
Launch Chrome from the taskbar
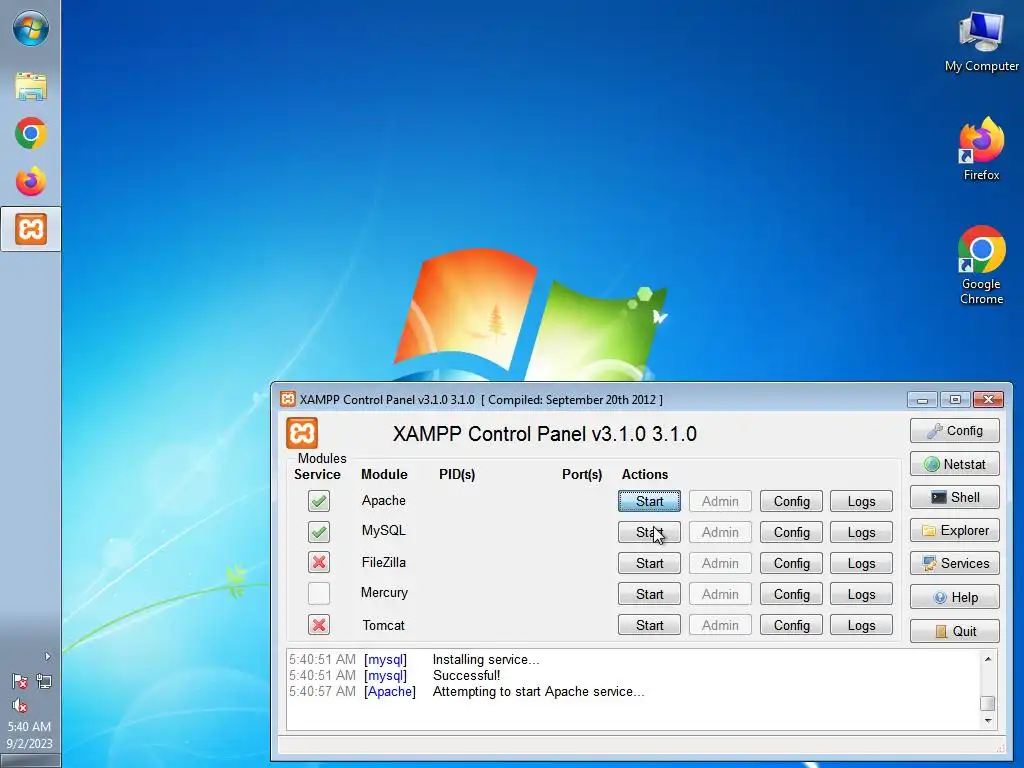click(31, 133)
